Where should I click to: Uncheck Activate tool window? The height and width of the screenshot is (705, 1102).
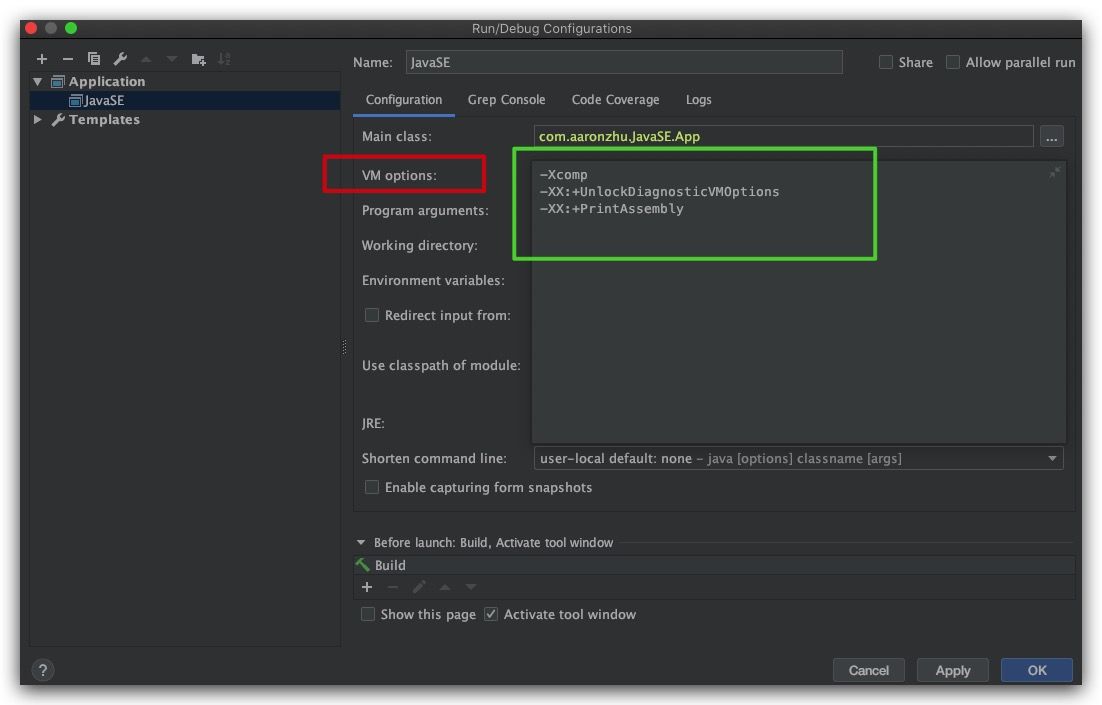coord(491,614)
